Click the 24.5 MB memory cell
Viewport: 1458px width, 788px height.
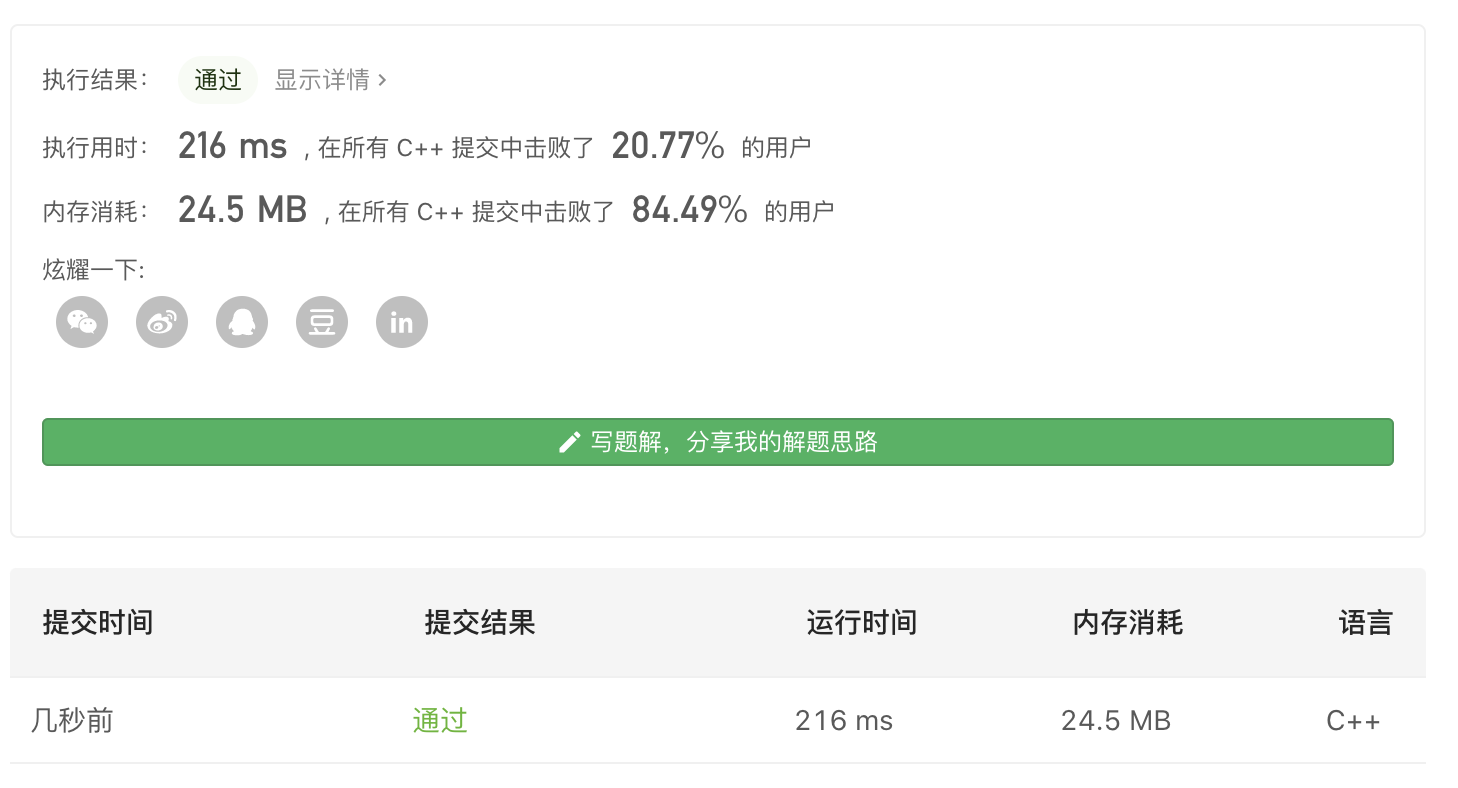click(x=1116, y=720)
